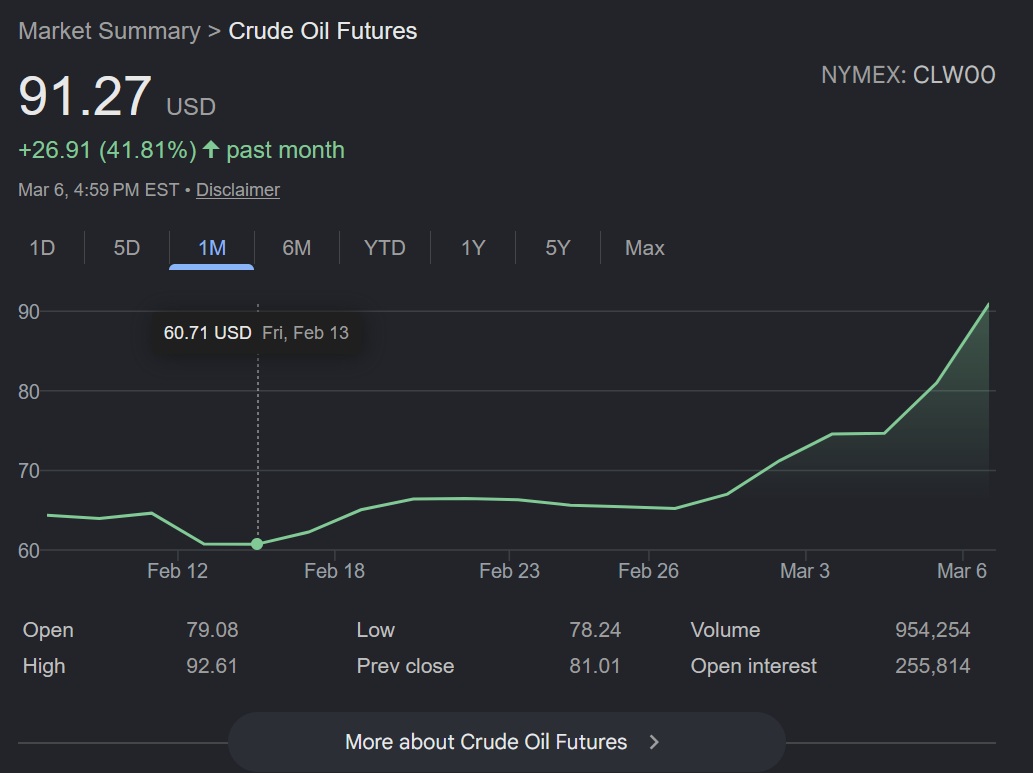Image resolution: width=1033 pixels, height=773 pixels.
Task: Click the Volume value 954,254
Action: pyautogui.click(x=932, y=630)
